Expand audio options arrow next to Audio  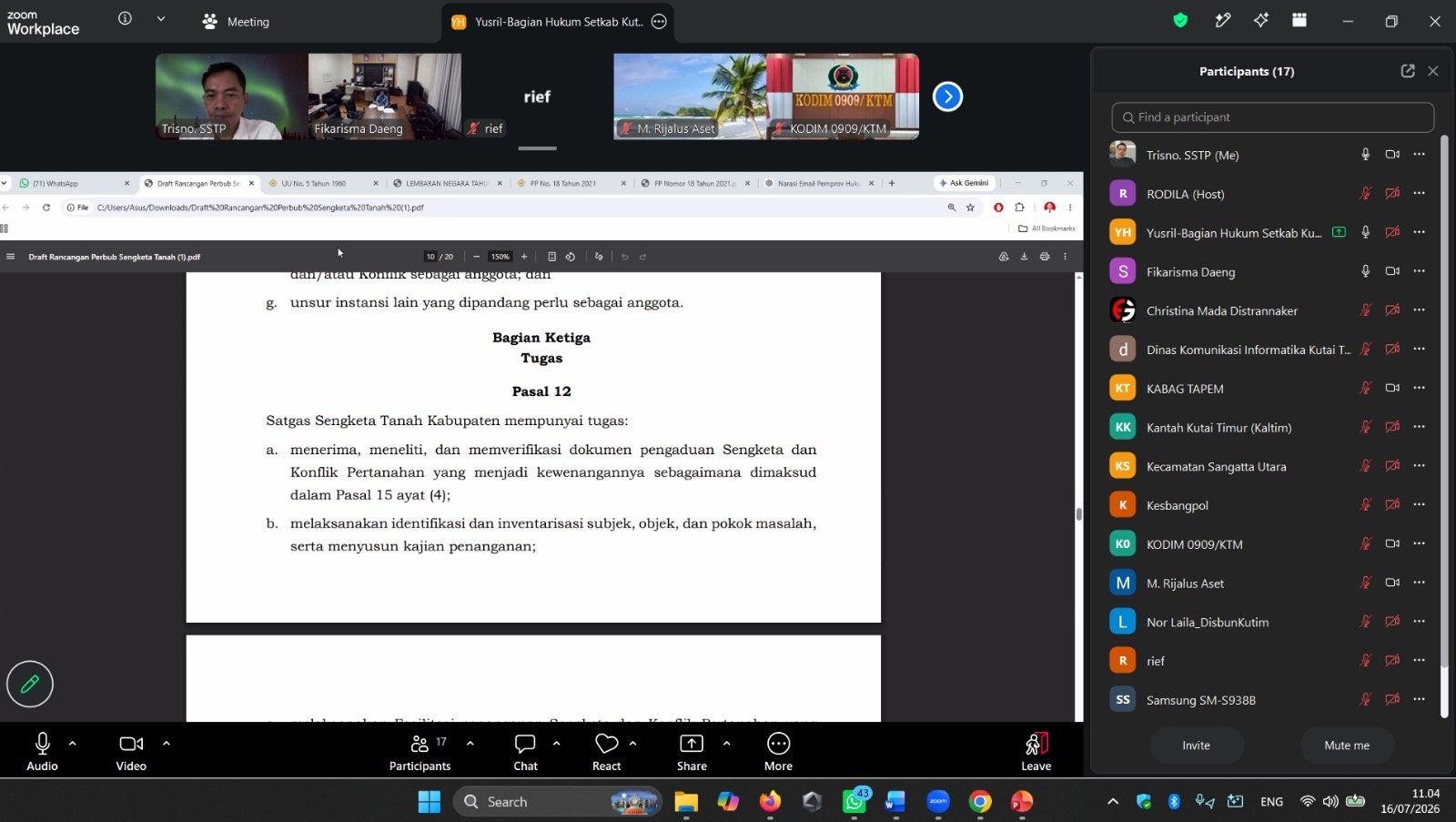tap(73, 744)
